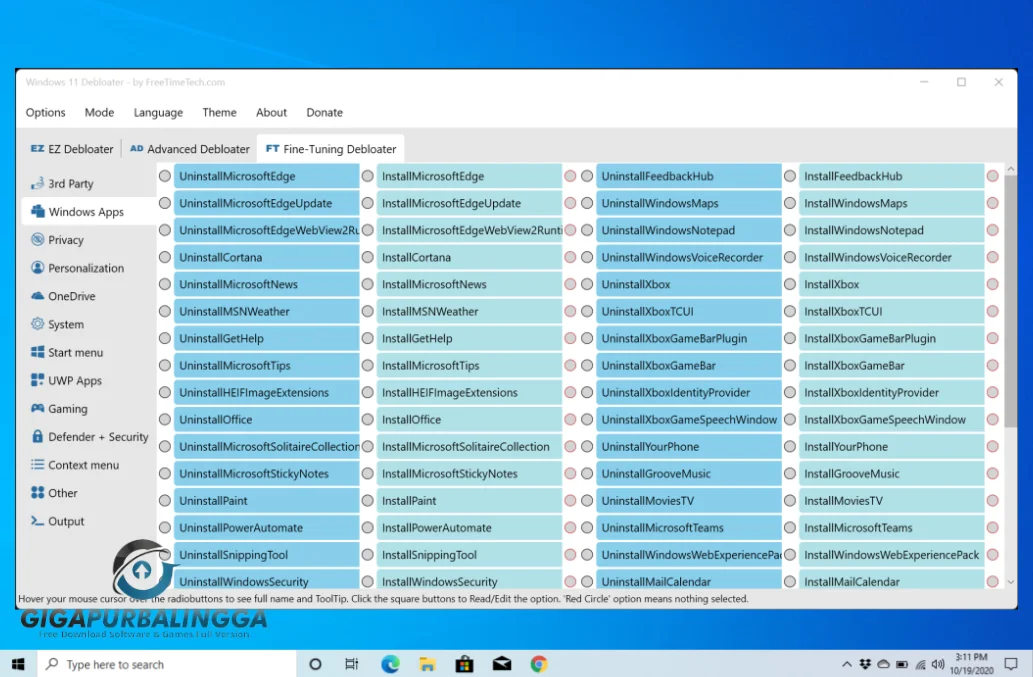Launch Microsoft Edge from taskbar
The width and height of the screenshot is (1033, 677).
point(390,664)
